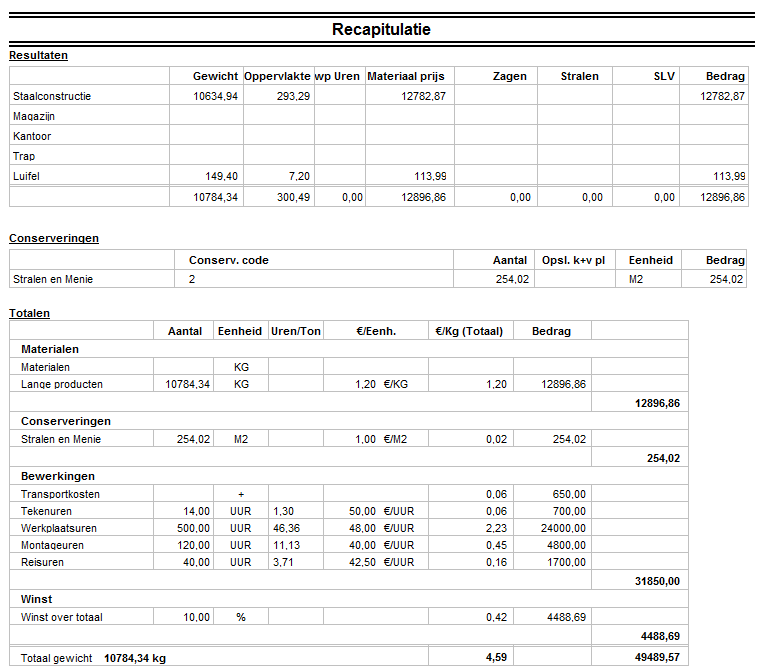The height and width of the screenshot is (668, 762).
Task: Click the Montageuren €/Kg value 0,45
Action: click(x=496, y=545)
